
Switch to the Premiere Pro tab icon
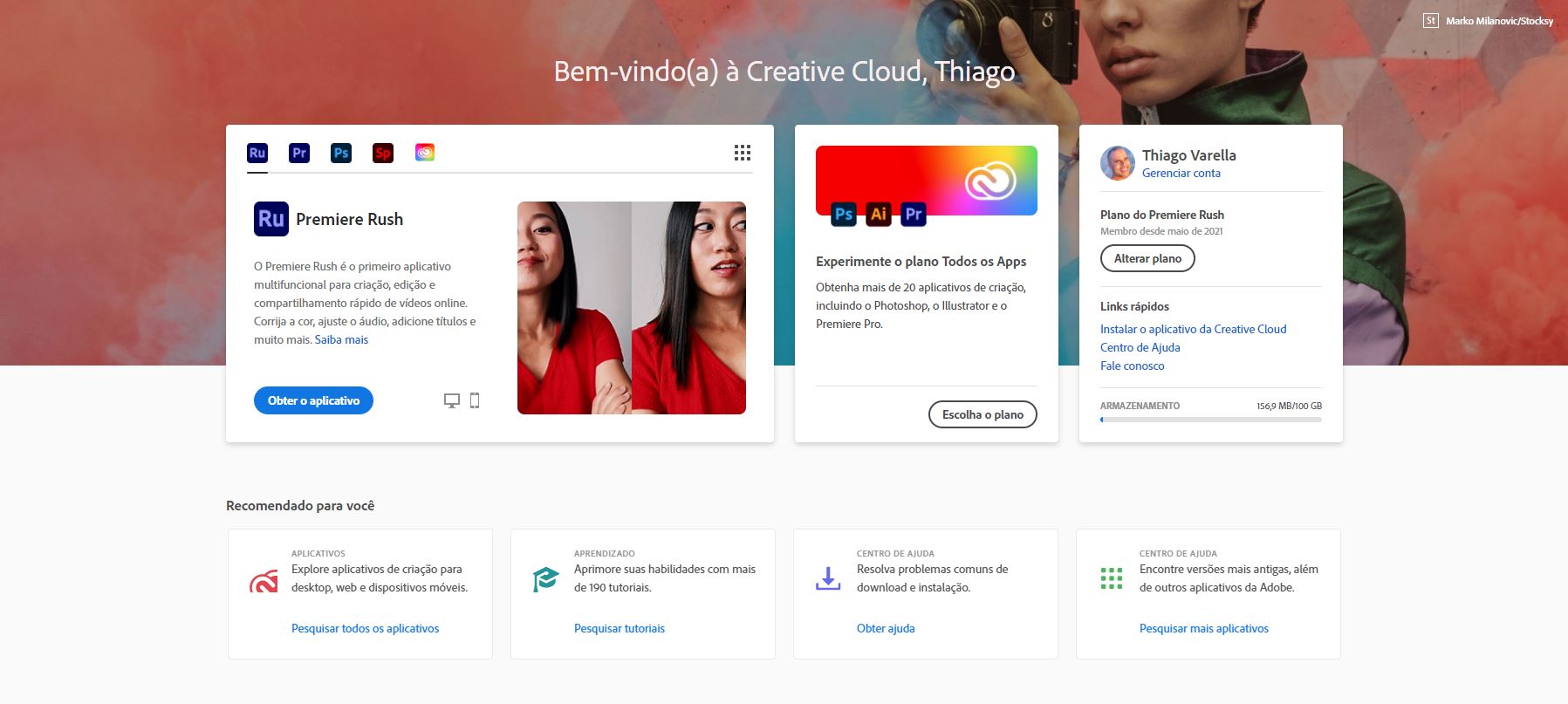coord(299,153)
